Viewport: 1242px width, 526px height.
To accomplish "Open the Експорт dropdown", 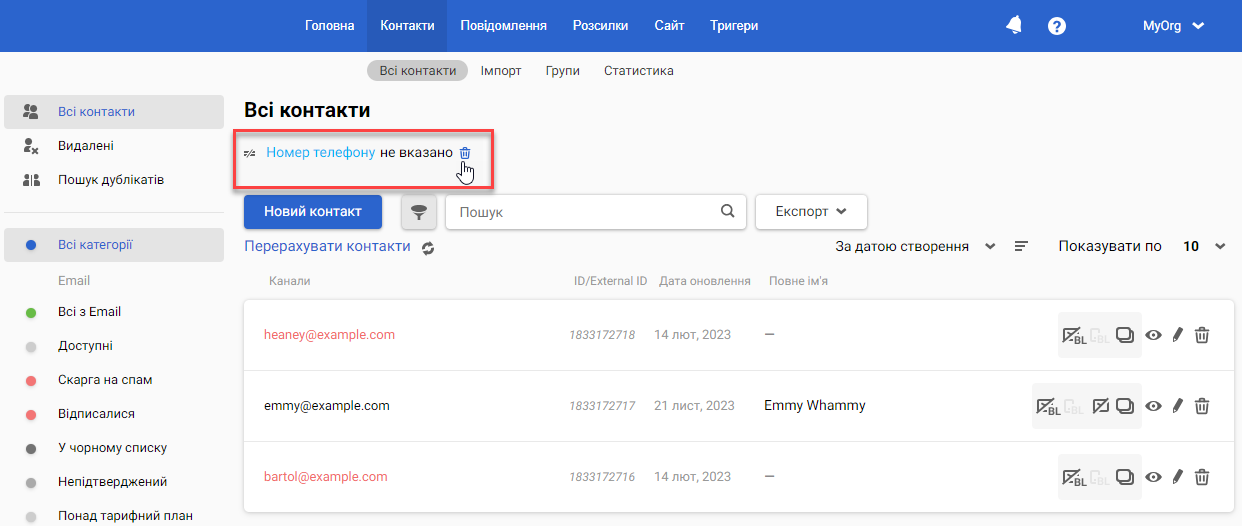I will click(810, 212).
